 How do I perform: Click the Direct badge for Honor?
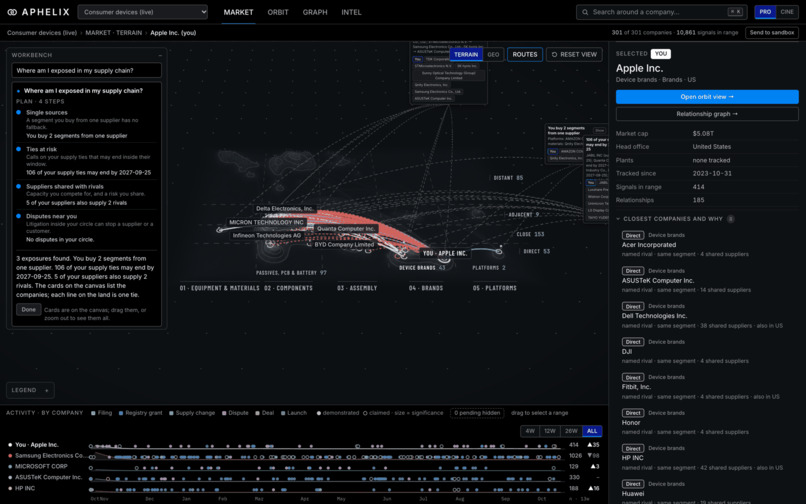tap(633, 413)
